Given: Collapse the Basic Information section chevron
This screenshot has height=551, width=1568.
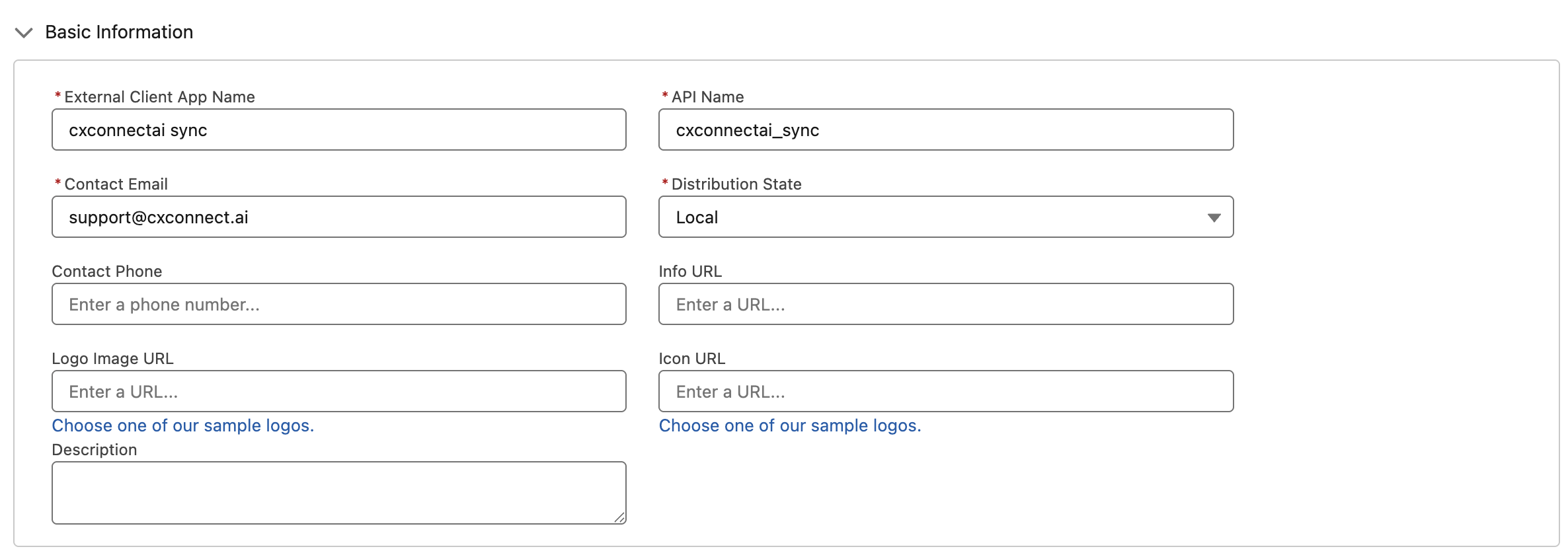Looking at the screenshot, I should [x=24, y=33].
